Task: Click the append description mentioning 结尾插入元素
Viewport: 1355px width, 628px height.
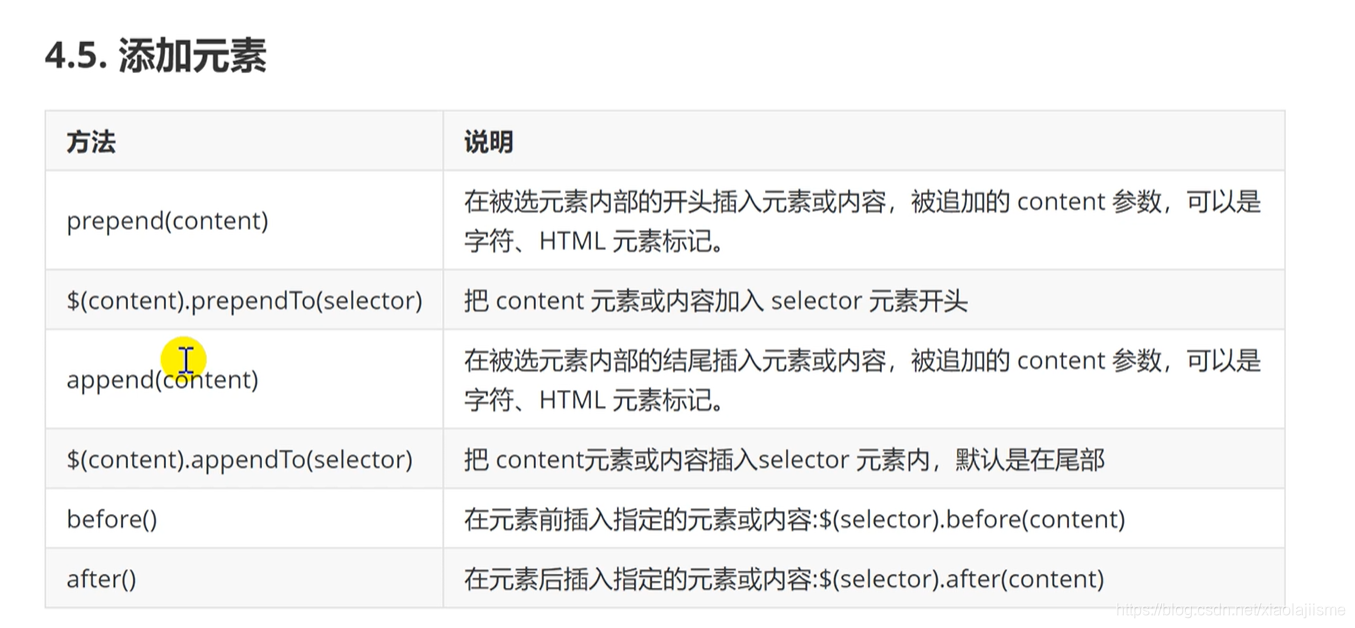Action: tap(862, 380)
